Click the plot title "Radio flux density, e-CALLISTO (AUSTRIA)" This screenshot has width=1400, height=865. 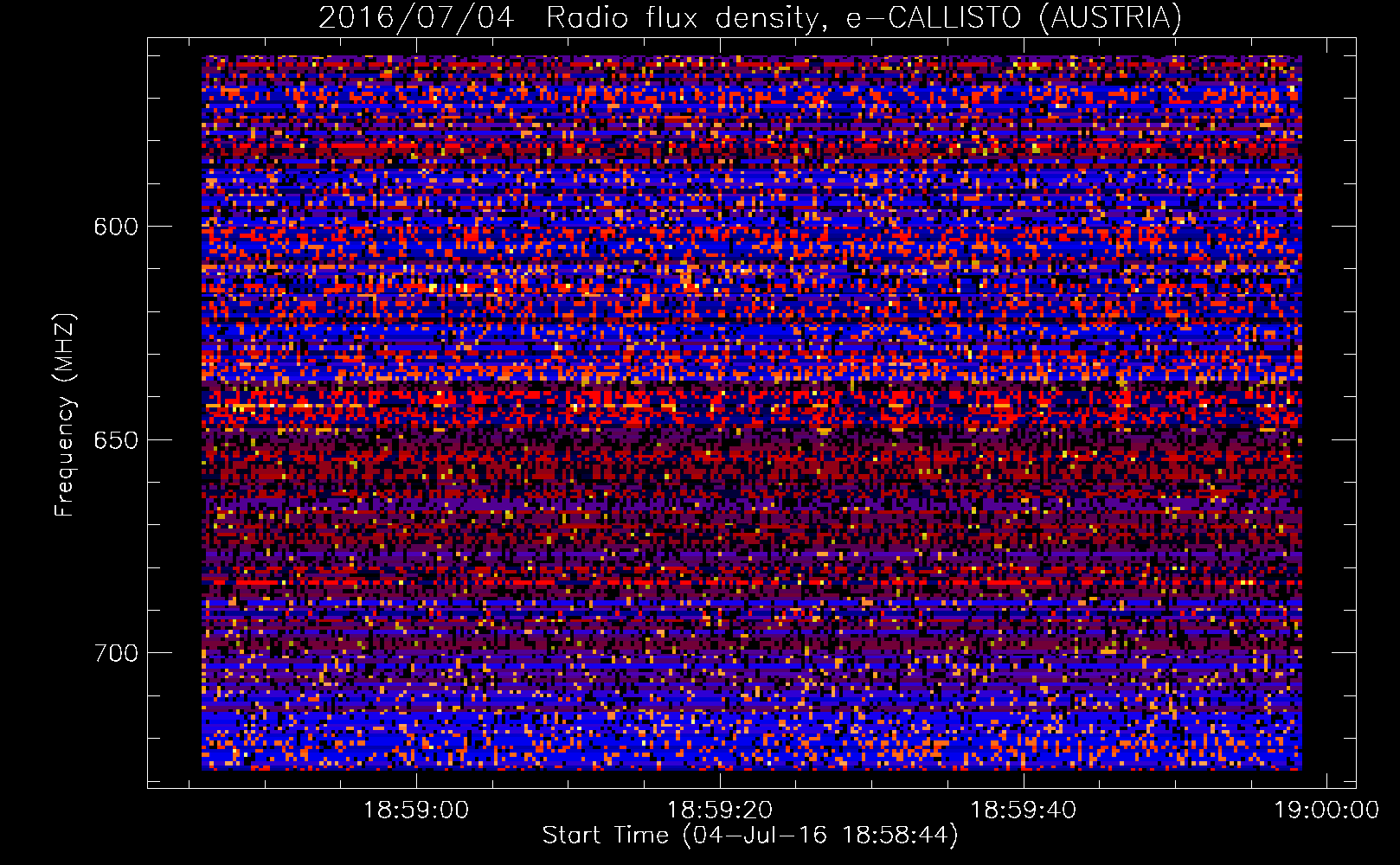(864, 17)
